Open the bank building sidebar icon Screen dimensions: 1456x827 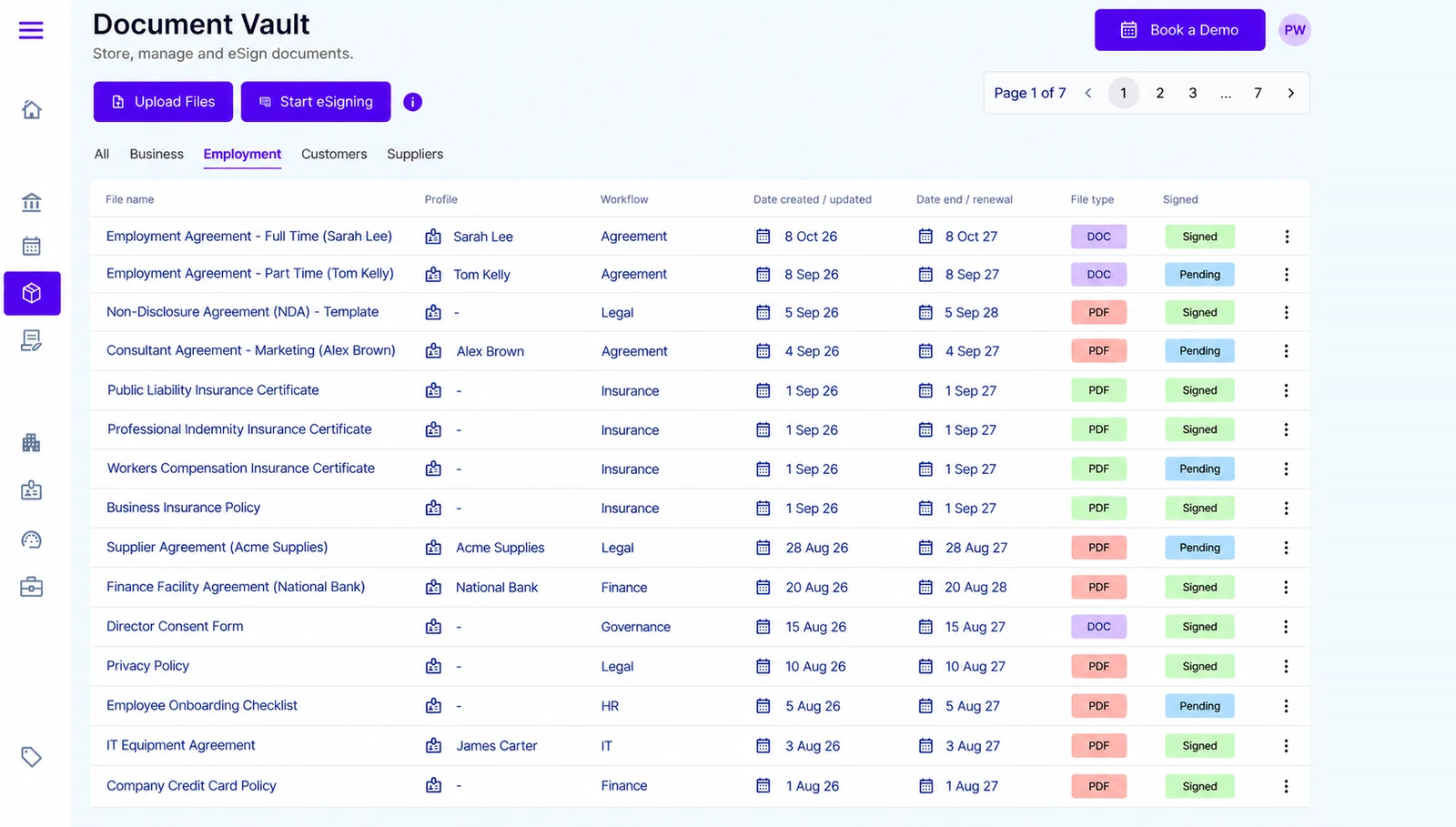(x=32, y=202)
